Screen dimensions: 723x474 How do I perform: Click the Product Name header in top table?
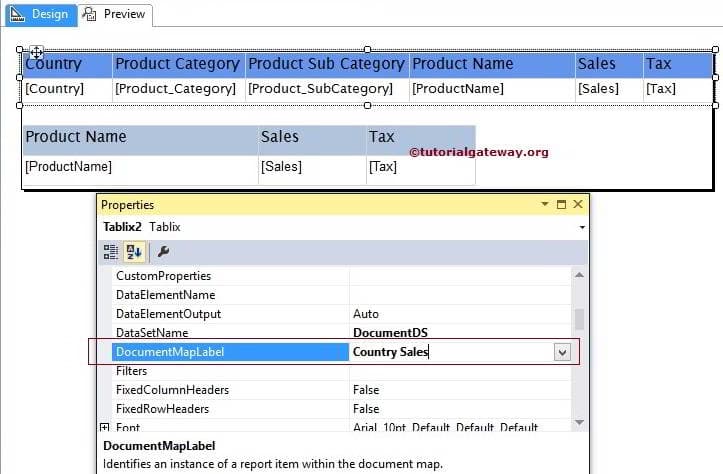point(492,65)
